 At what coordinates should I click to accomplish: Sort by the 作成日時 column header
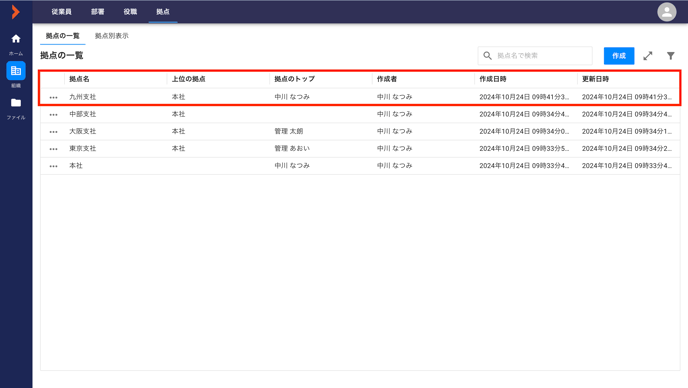[x=493, y=79]
